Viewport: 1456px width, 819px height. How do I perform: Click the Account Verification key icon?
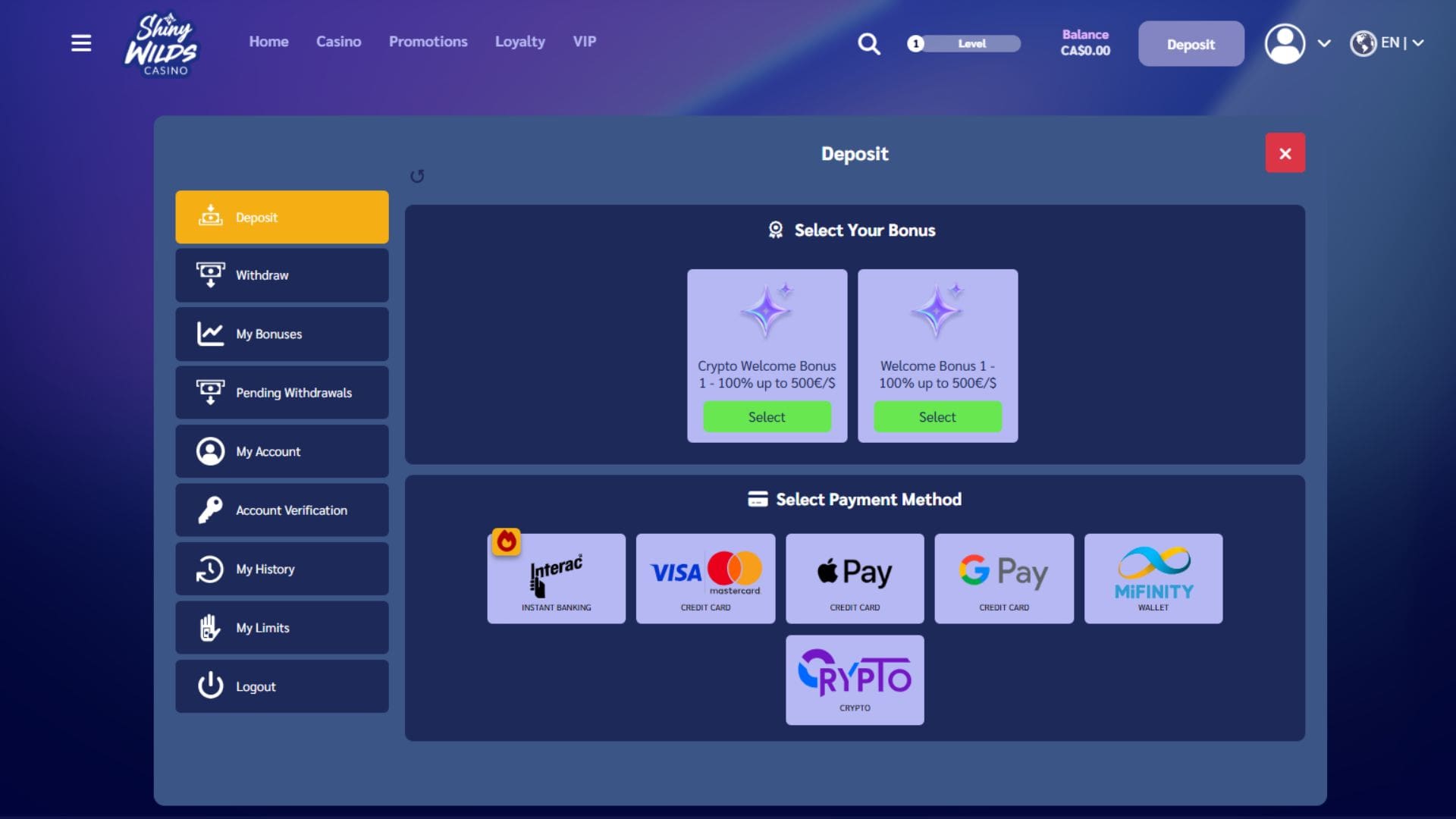tap(211, 510)
